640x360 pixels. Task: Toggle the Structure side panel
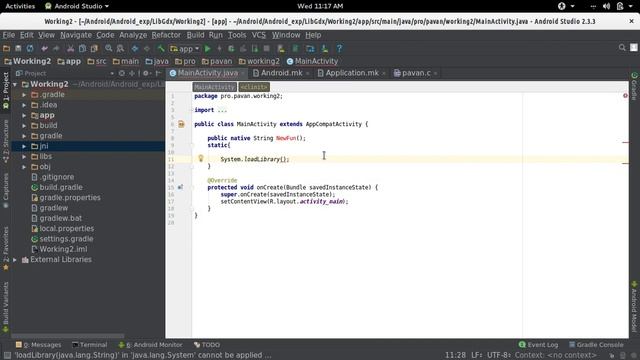[x=6, y=142]
